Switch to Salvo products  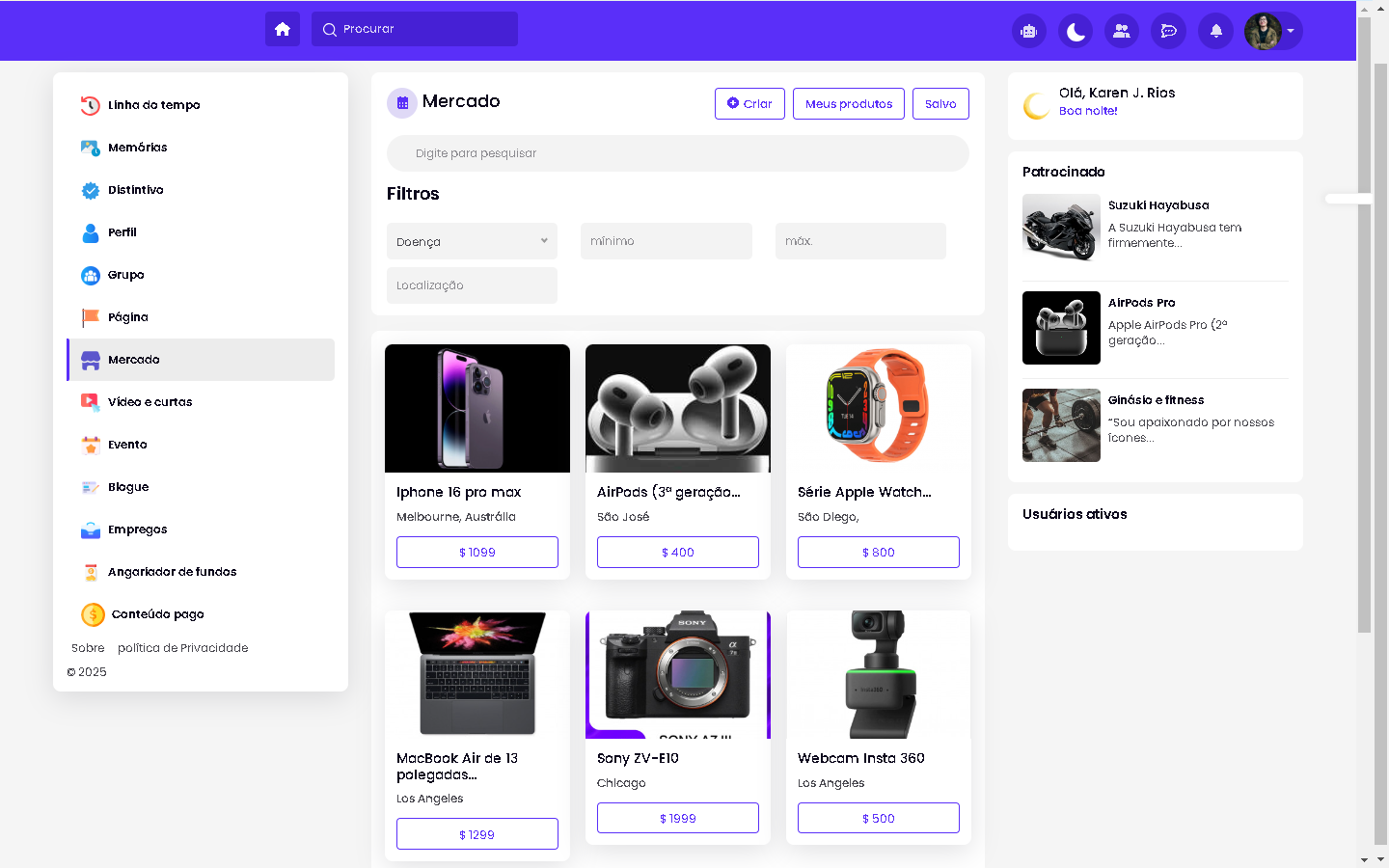coord(940,104)
